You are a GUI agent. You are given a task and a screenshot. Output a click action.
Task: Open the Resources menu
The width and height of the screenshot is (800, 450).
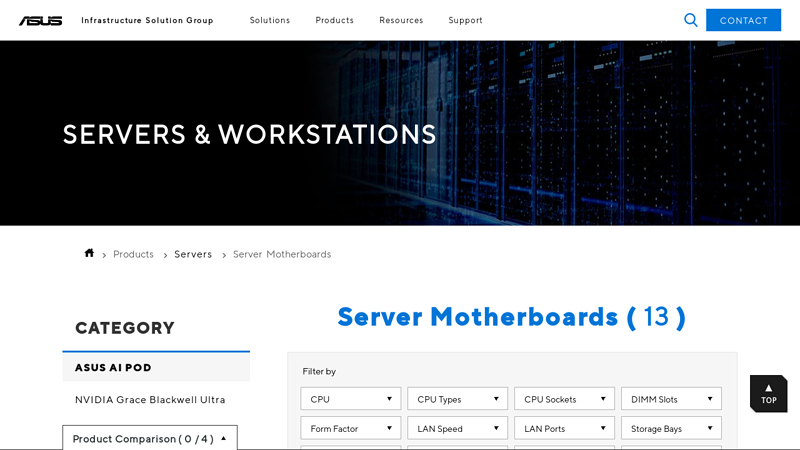(x=401, y=20)
